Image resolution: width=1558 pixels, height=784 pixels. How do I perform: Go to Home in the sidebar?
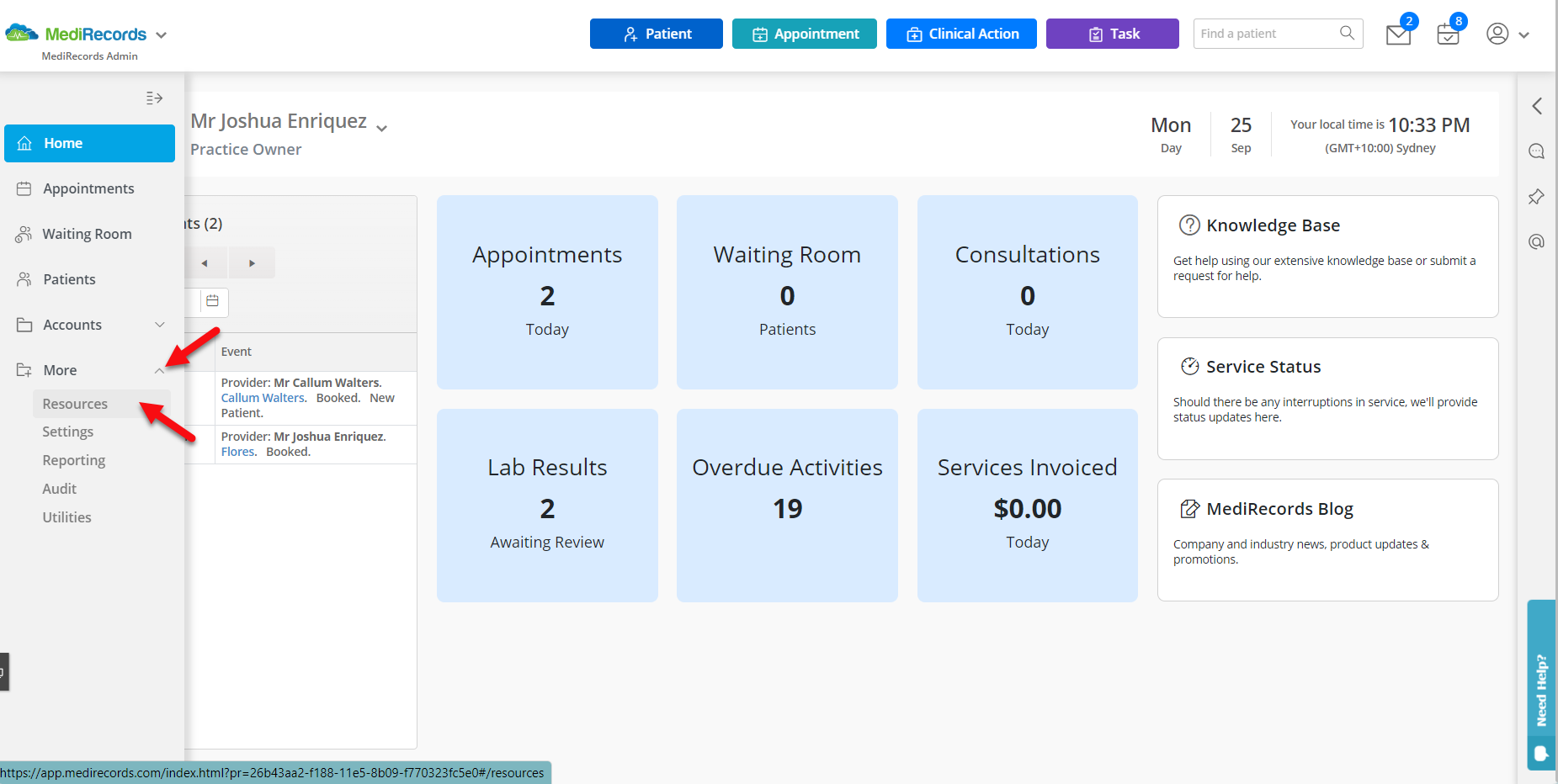[89, 144]
